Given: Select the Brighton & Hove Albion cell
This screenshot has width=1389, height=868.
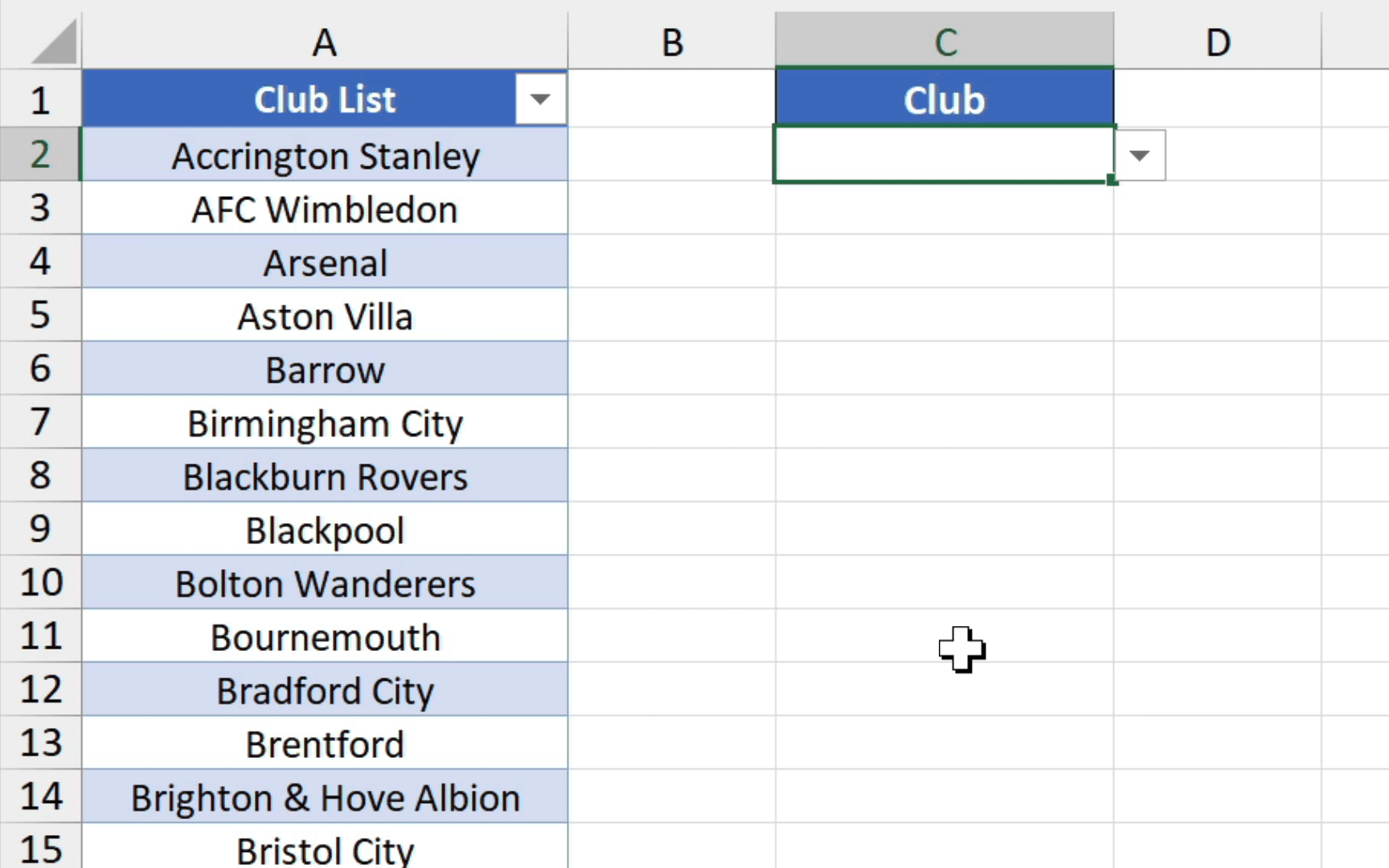Looking at the screenshot, I should 325,797.
